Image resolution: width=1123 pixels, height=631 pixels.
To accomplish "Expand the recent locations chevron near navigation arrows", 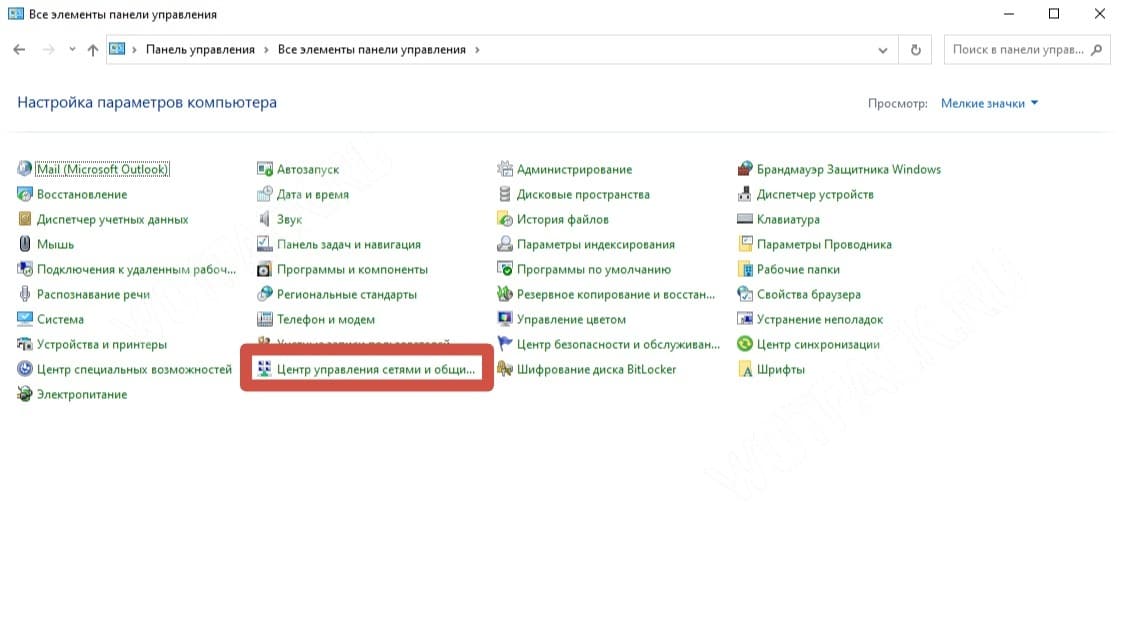I will [x=71, y=50].
